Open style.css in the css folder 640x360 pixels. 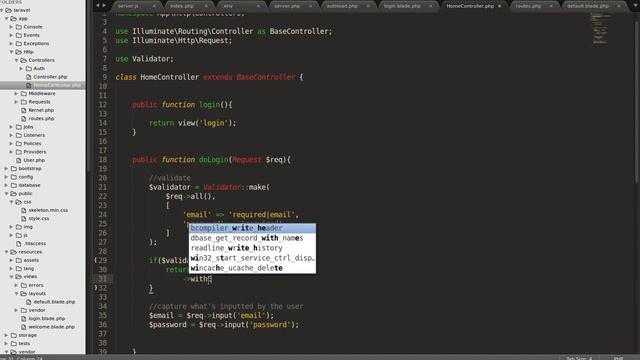[39, 218]
